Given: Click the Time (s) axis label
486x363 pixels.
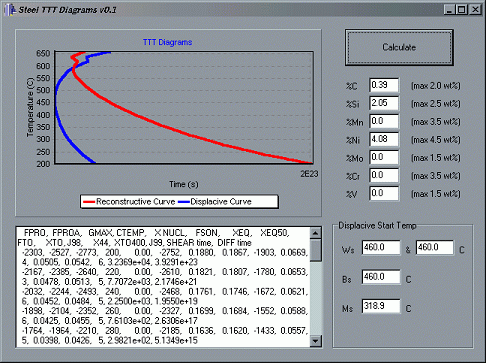Looking at the screenshot, I should (x=184, y=184).
